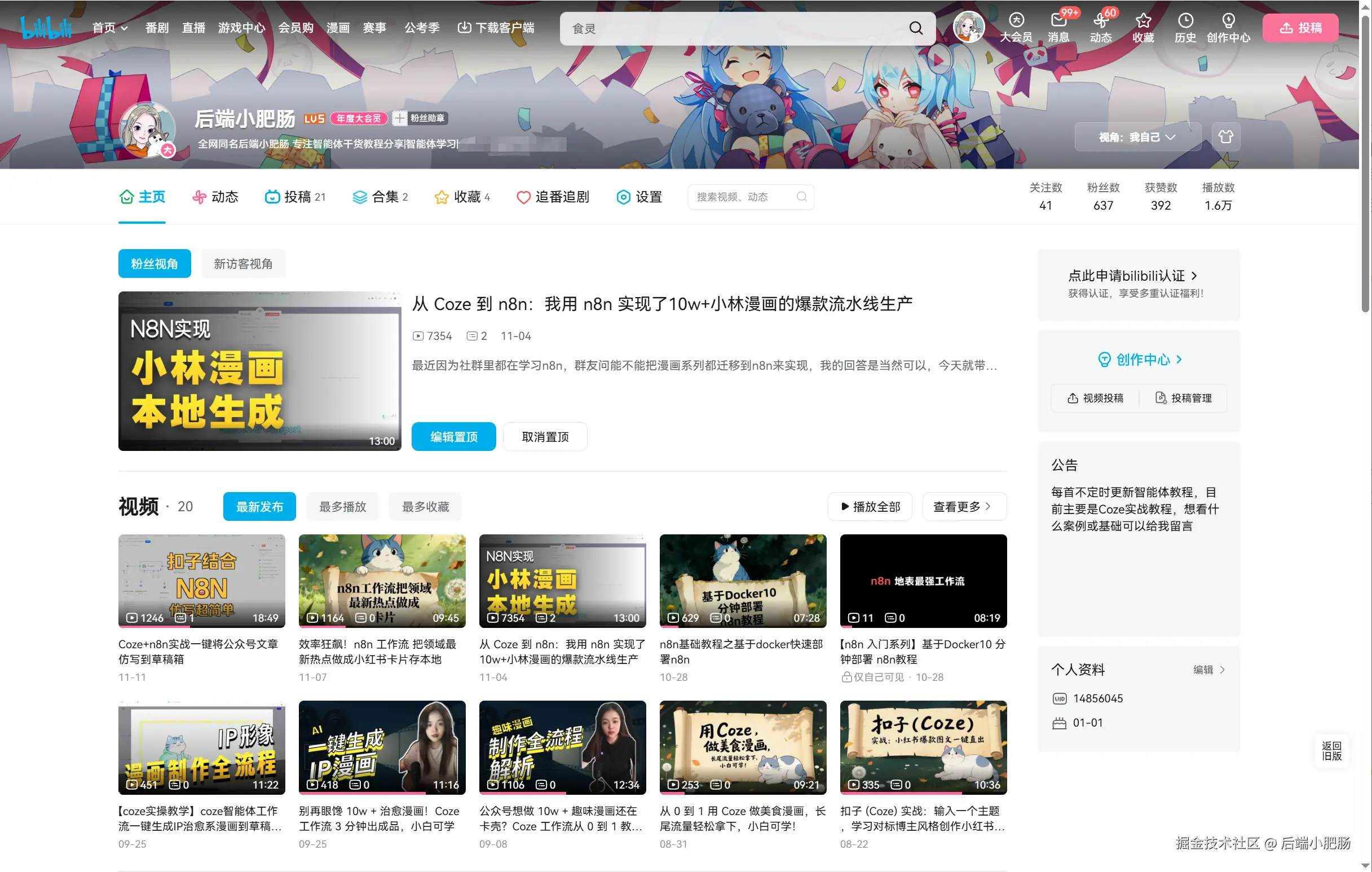Click the 取消置顶 button
The image size is (1372, 872).
[545, 437]
